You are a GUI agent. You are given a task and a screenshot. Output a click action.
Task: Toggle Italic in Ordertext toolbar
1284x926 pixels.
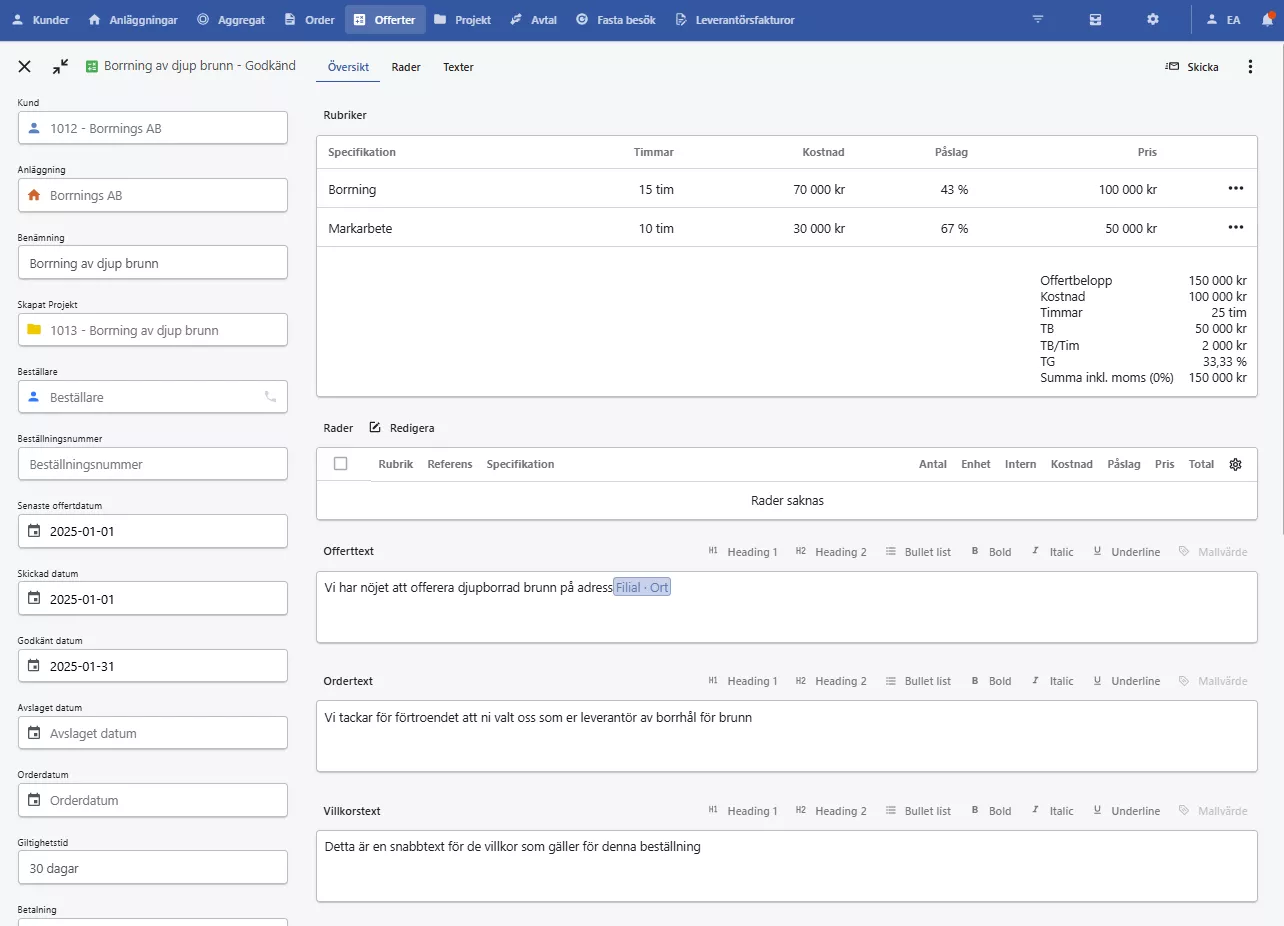(1051, 681)
